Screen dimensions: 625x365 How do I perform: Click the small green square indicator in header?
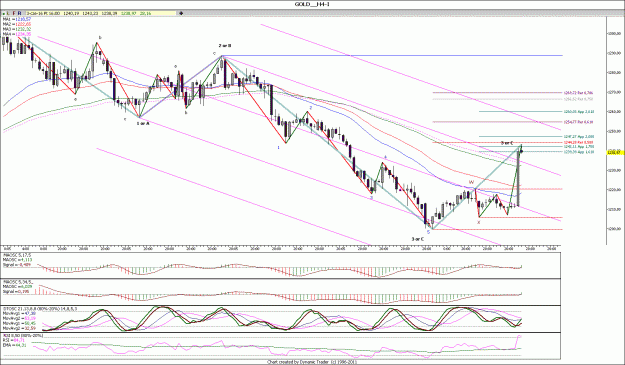click(4, 13)
